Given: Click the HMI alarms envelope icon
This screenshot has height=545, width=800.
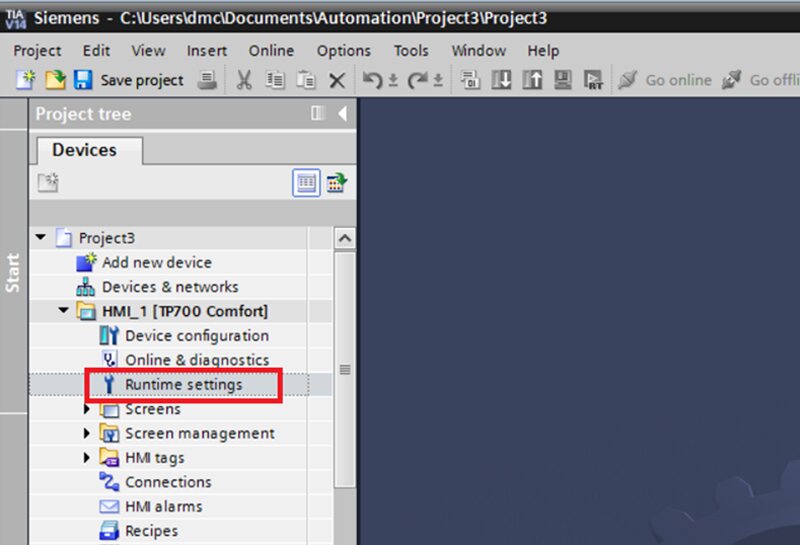Looking at the screenshot, I should tap(109, 506).
